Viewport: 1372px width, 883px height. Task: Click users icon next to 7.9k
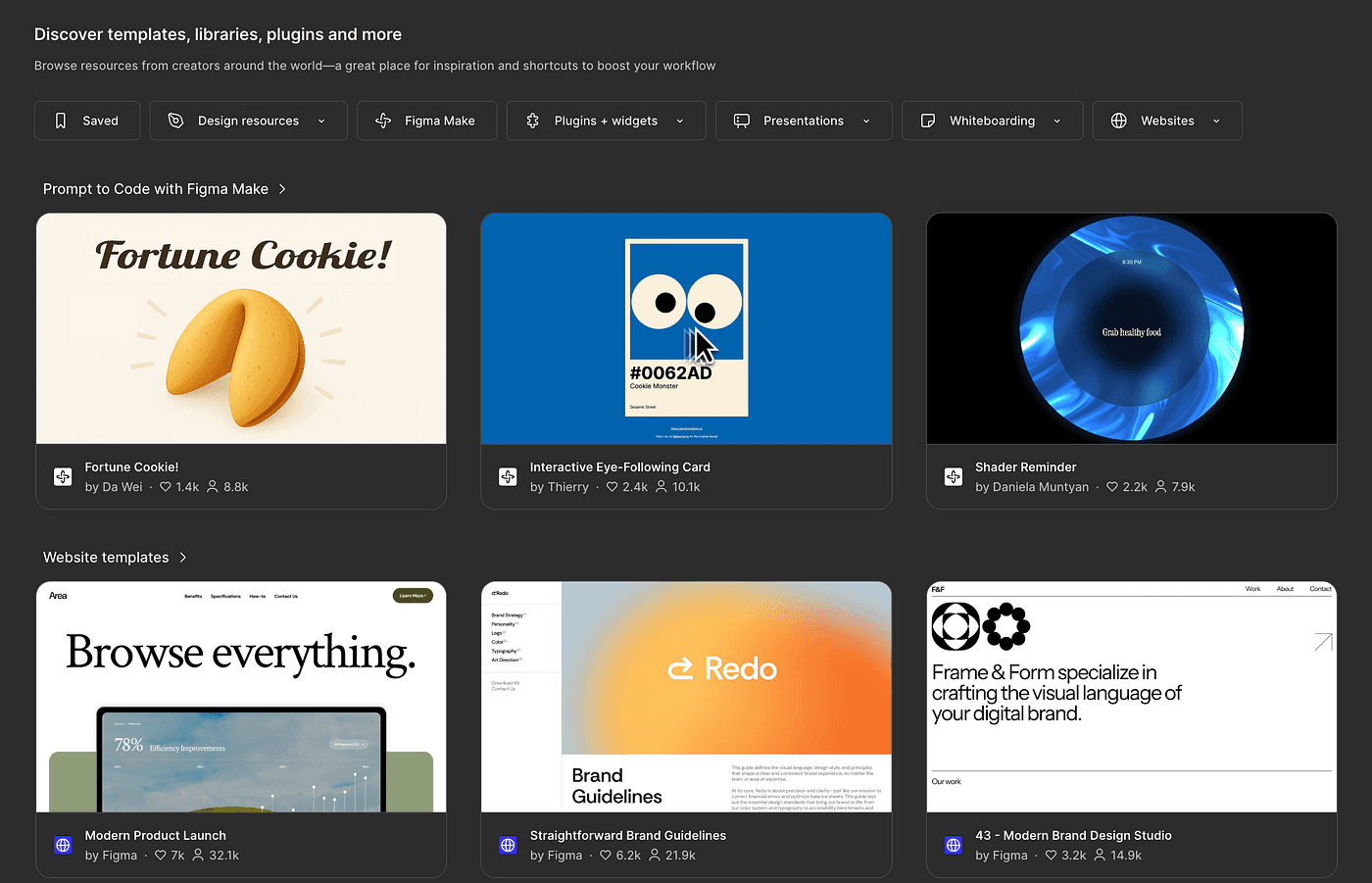coord(1161,487)
